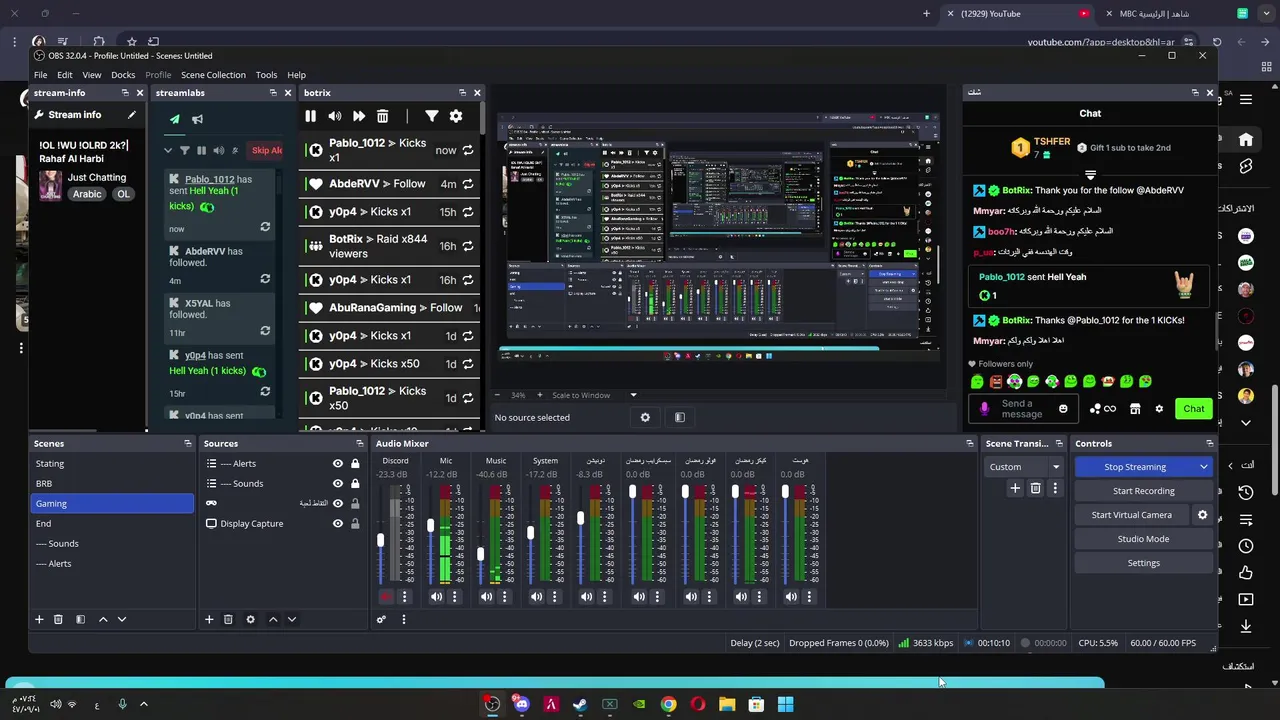Remove the selected scene using the trash icon
The image size is (1280, 720).
click(x=58, y=619)
